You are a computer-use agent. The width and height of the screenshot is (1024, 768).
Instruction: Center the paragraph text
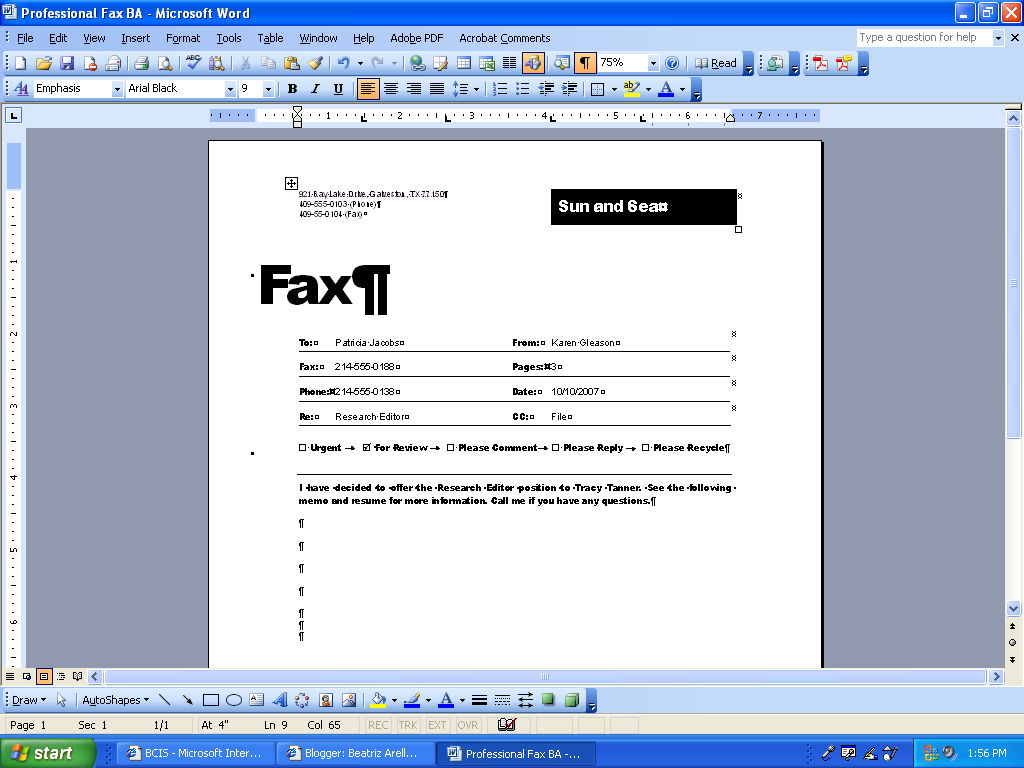[391, 89]
